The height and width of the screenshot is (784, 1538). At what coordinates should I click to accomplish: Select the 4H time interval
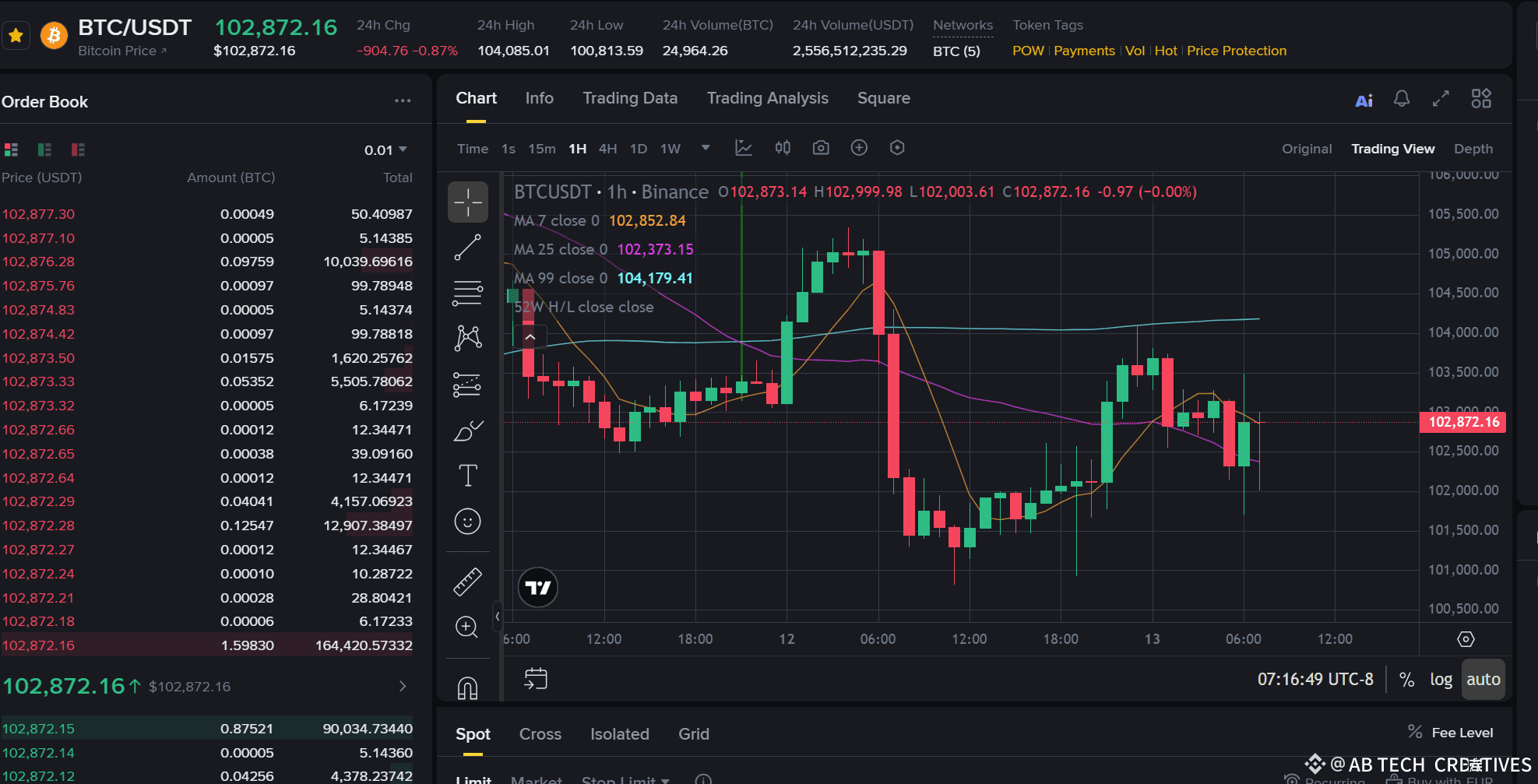click(608, 149)
